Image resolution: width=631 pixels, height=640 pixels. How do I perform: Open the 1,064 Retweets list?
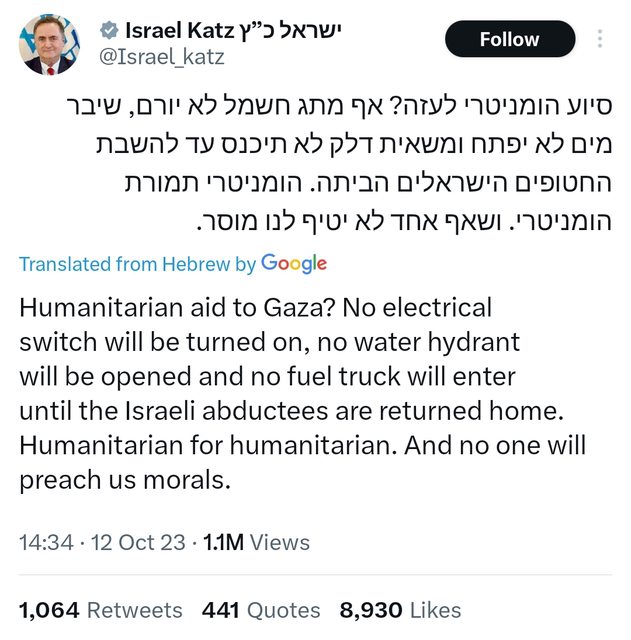101,610
